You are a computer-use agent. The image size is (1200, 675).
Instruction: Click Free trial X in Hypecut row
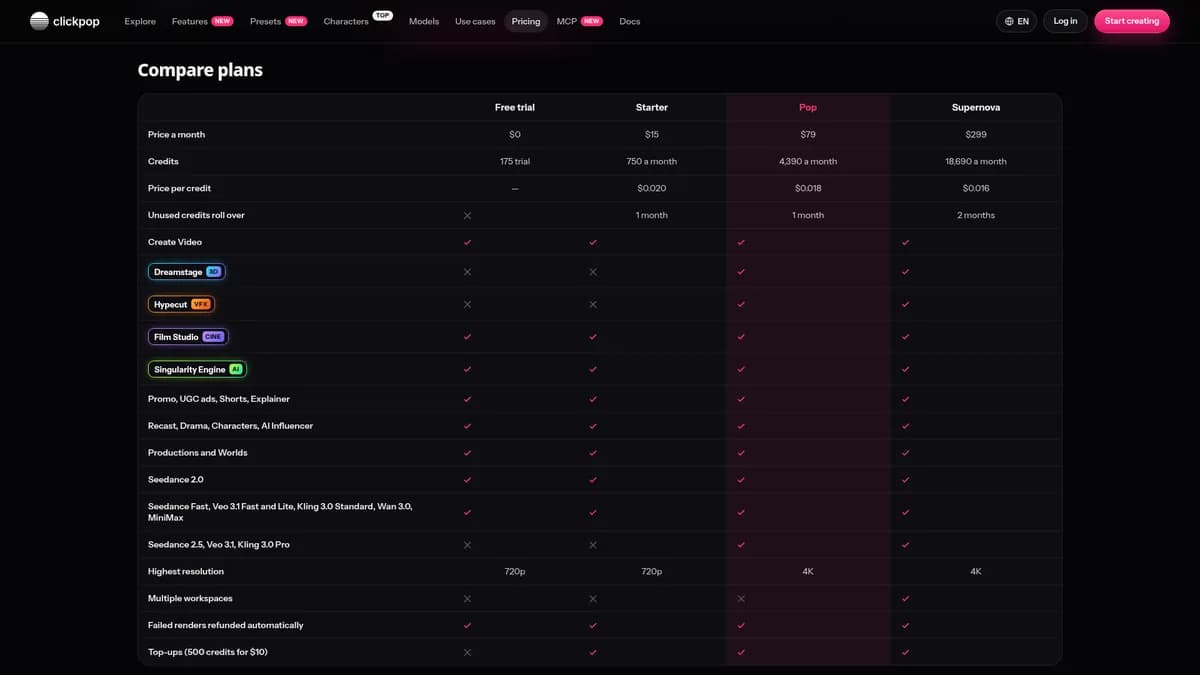coord(467,304)
